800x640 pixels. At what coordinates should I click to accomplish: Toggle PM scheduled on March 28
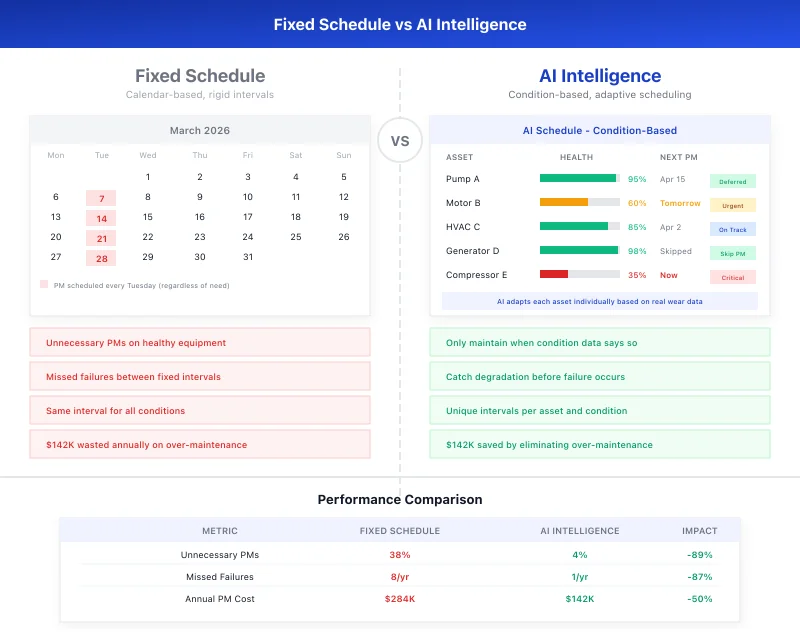point(100,258)
